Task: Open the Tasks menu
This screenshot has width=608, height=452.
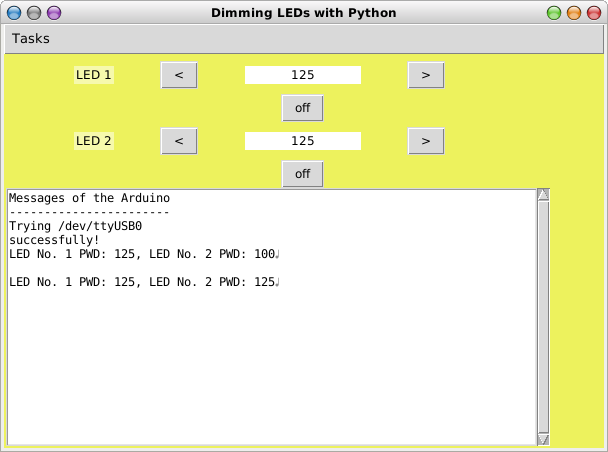Action: [x=31, y=39]
